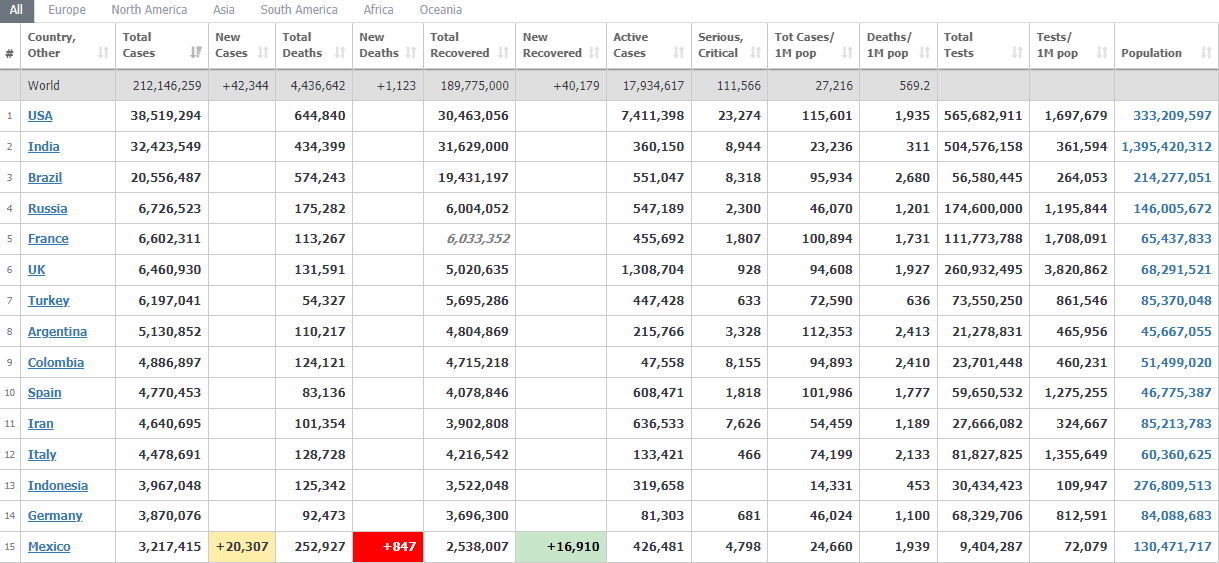Sort by Total Deaths using sort icon
The image size is (1219, 563).
tap(340, 53)
